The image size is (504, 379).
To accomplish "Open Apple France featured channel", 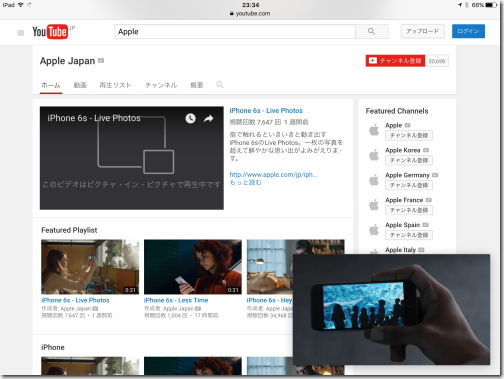I will [x=404, y=200].
